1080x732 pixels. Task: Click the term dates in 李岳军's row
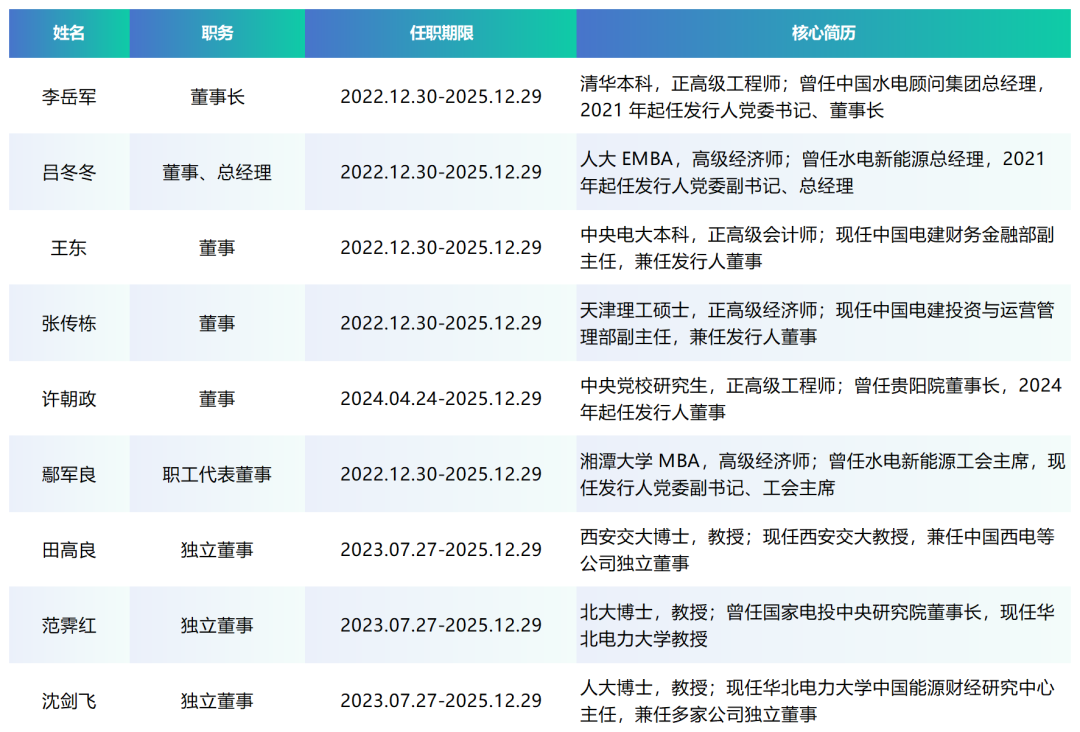pyautogui.click(x=441, y=97)
